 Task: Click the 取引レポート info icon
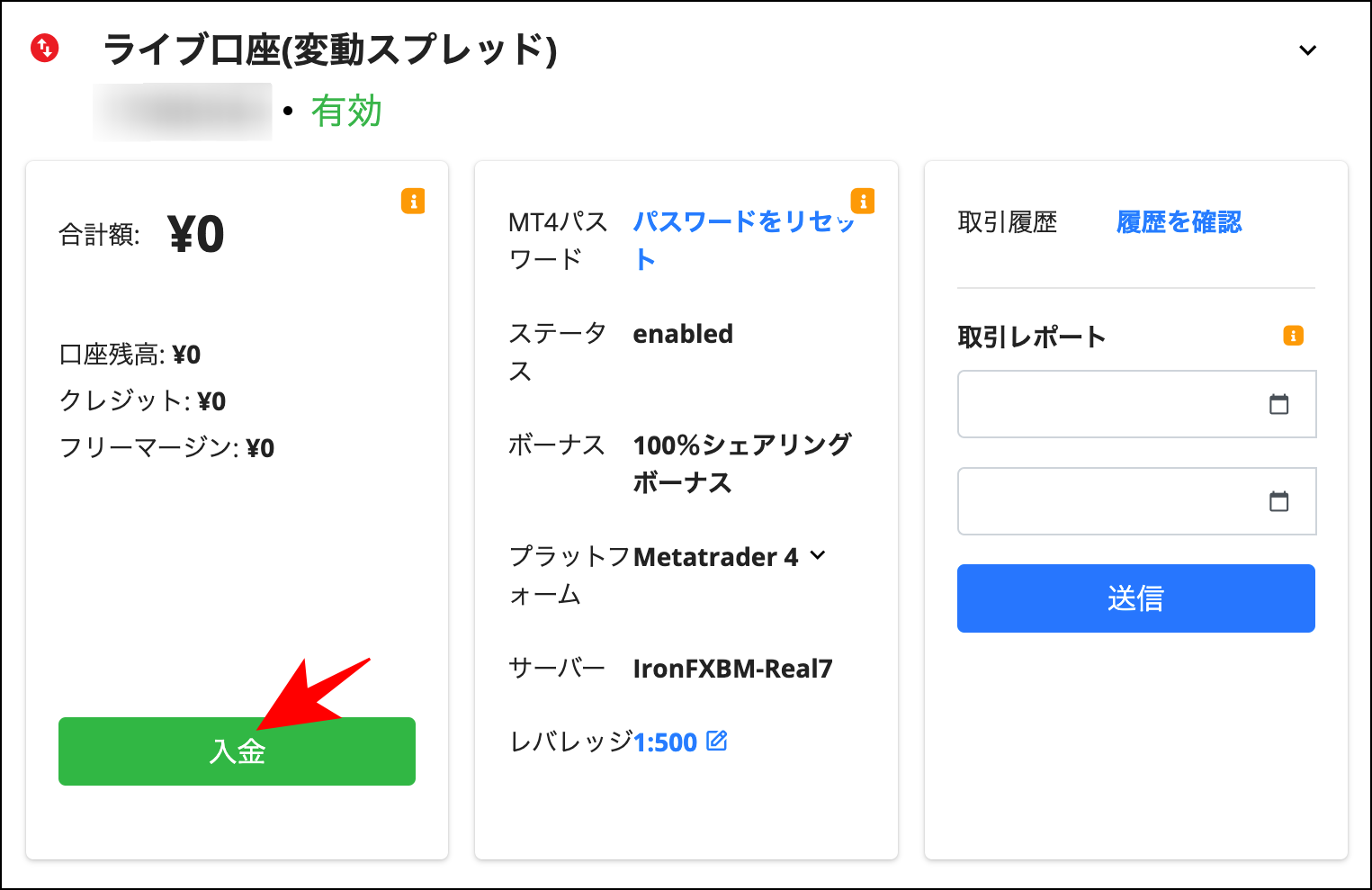(x=1293, y=336)
